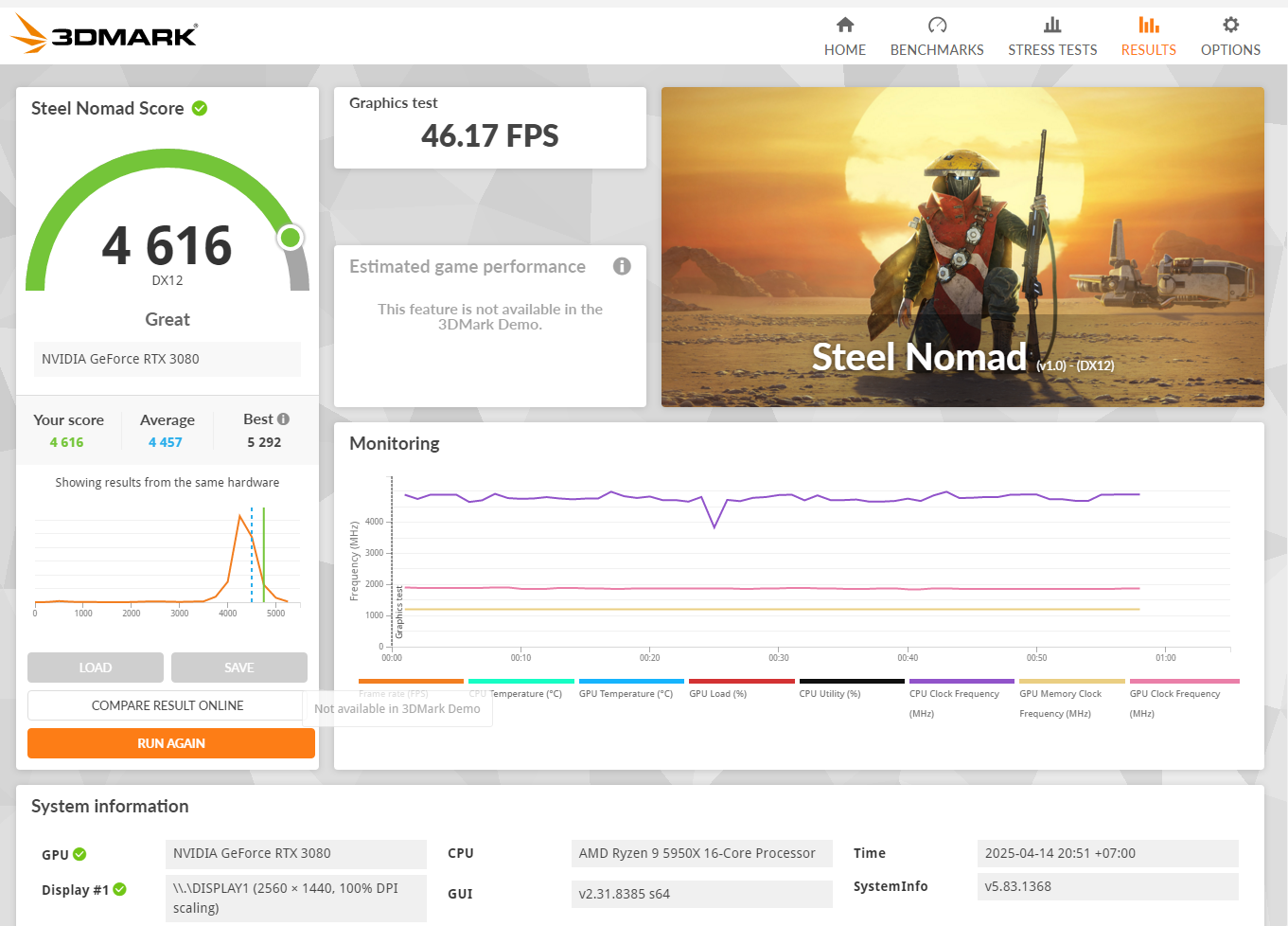Viewport: 1288px width, 926px height.
Task: Click the GUI version v2.31.8385 s64
Action: [x=702, y=894]
